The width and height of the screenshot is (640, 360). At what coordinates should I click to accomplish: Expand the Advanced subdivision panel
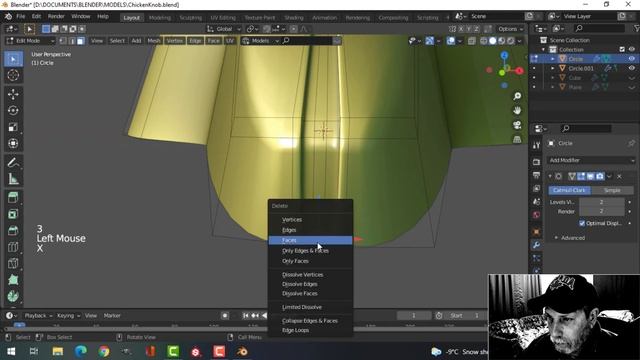click(x=570, y=238)
